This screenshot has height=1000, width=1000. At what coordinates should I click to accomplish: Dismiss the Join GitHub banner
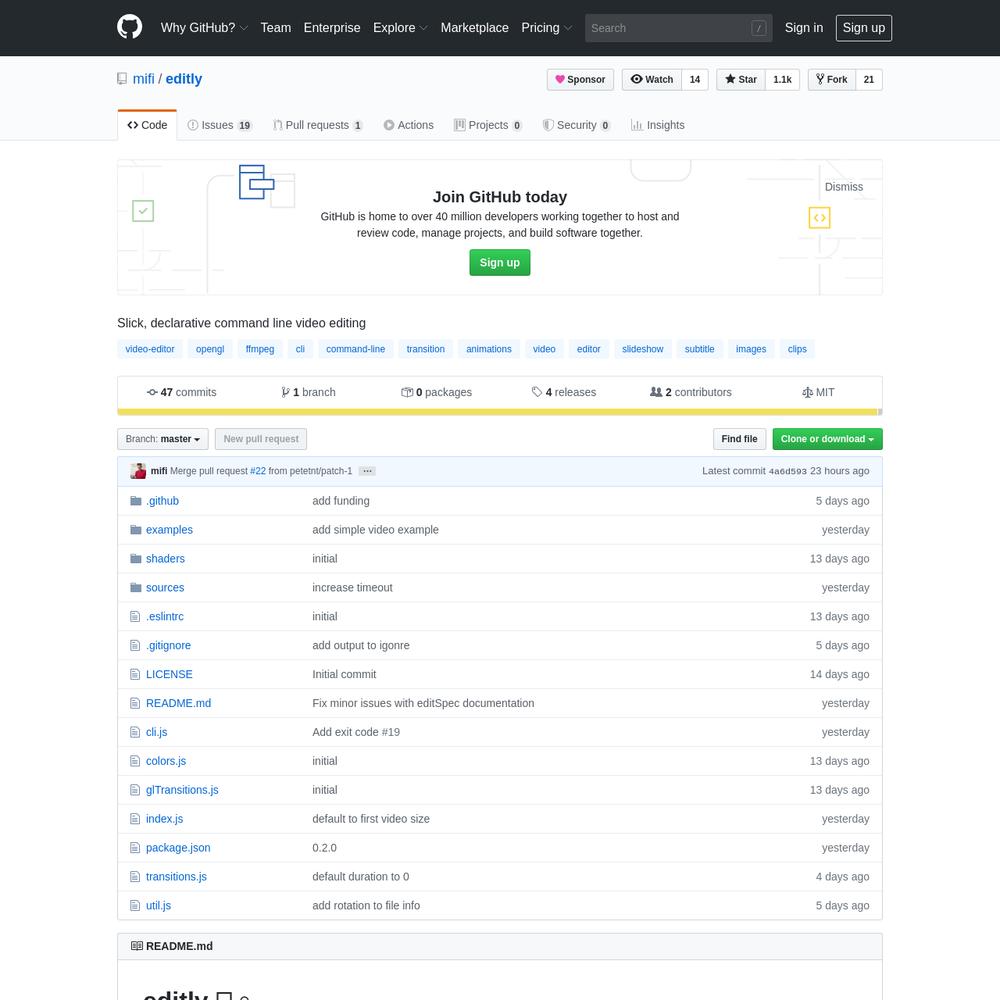843,187
